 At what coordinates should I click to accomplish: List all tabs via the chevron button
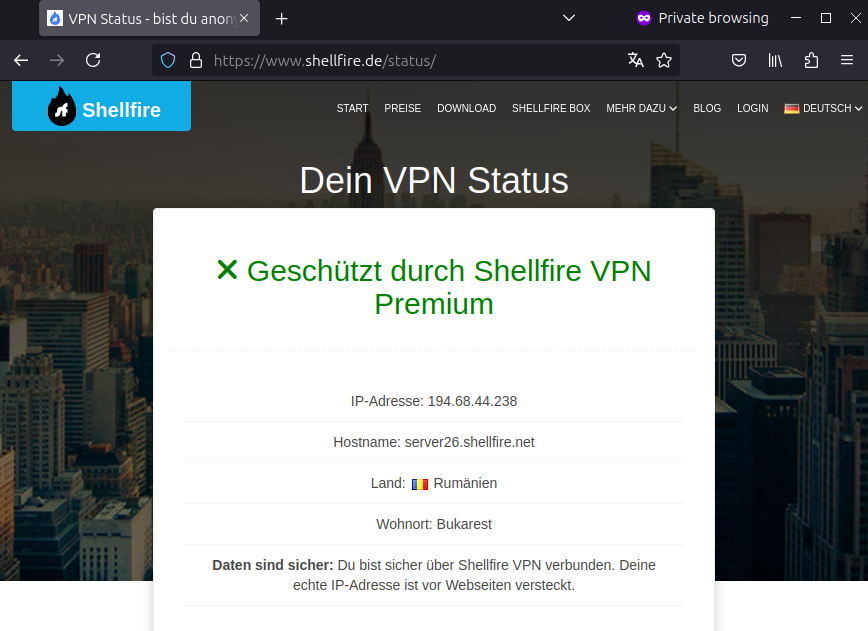tap(569, 18)
